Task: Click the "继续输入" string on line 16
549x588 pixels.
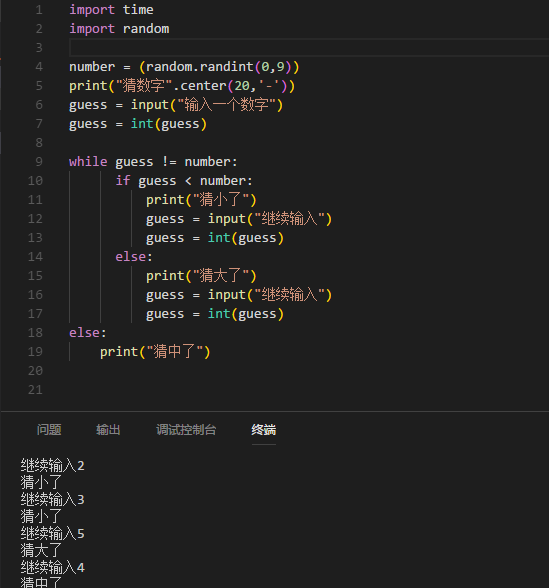Action: pos(290,295)
